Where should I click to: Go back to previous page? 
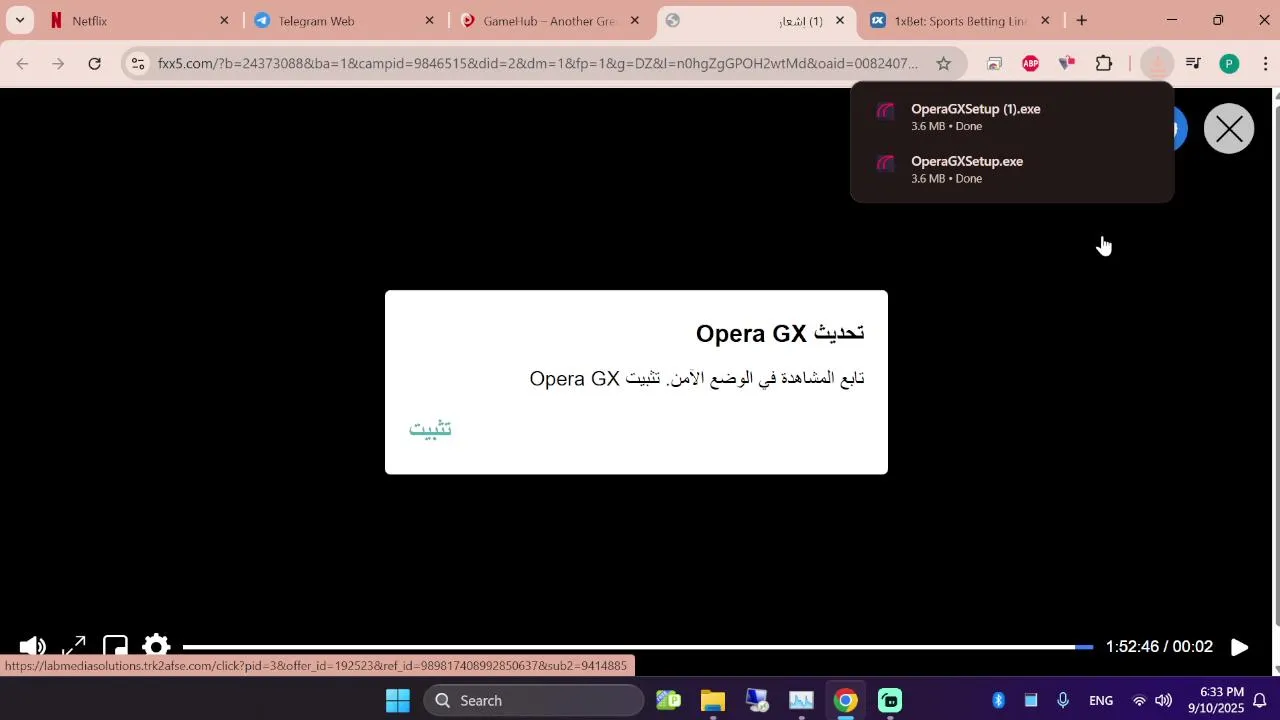click(x=22, y=63)
